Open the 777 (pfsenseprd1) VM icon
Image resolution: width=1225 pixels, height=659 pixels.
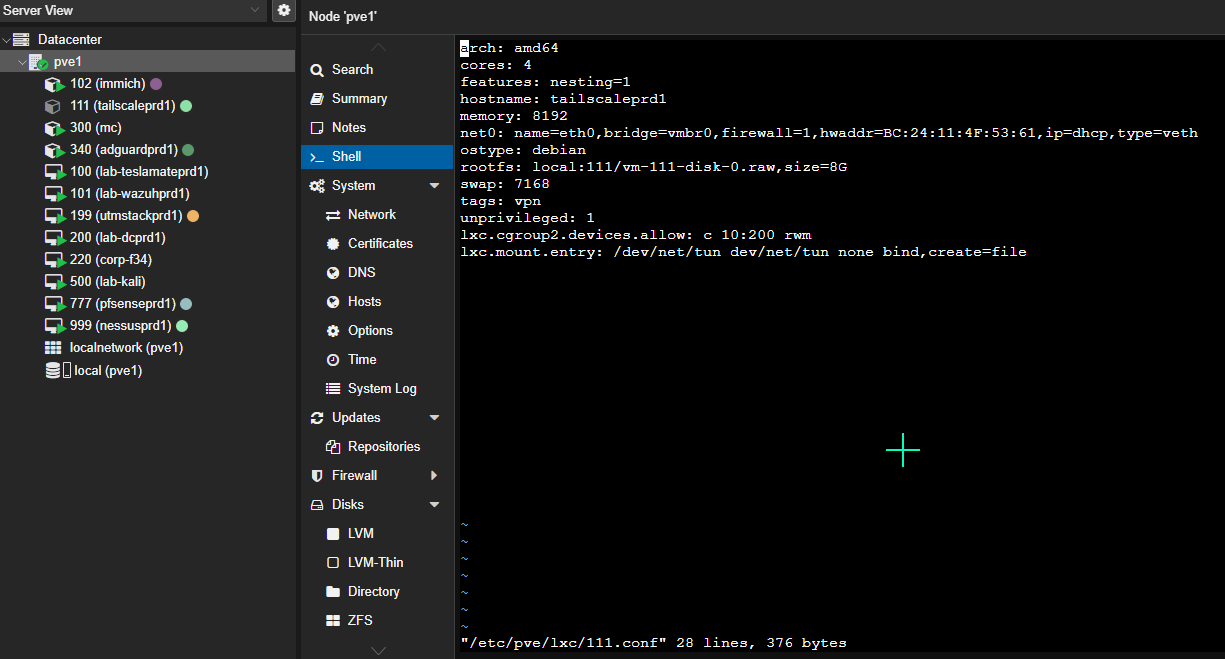pyautogui.click(x=54, y=304)
